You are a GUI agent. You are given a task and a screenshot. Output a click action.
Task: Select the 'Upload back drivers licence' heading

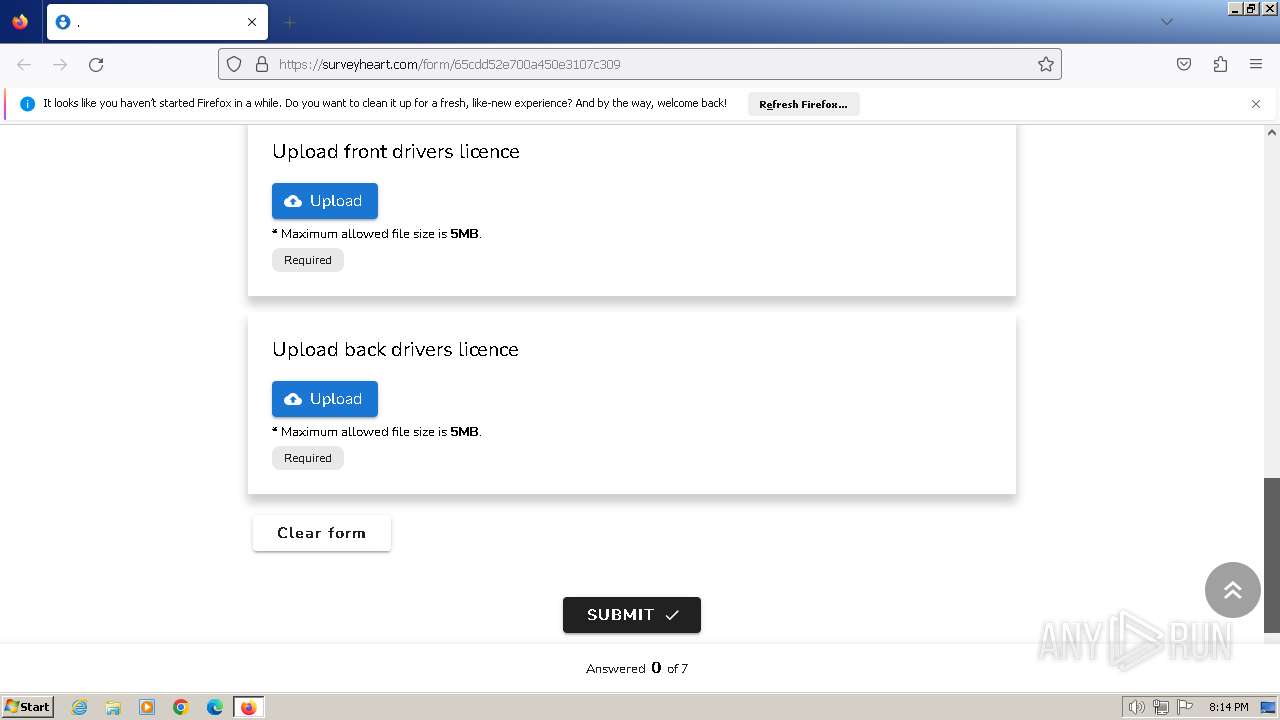point(395,350)
